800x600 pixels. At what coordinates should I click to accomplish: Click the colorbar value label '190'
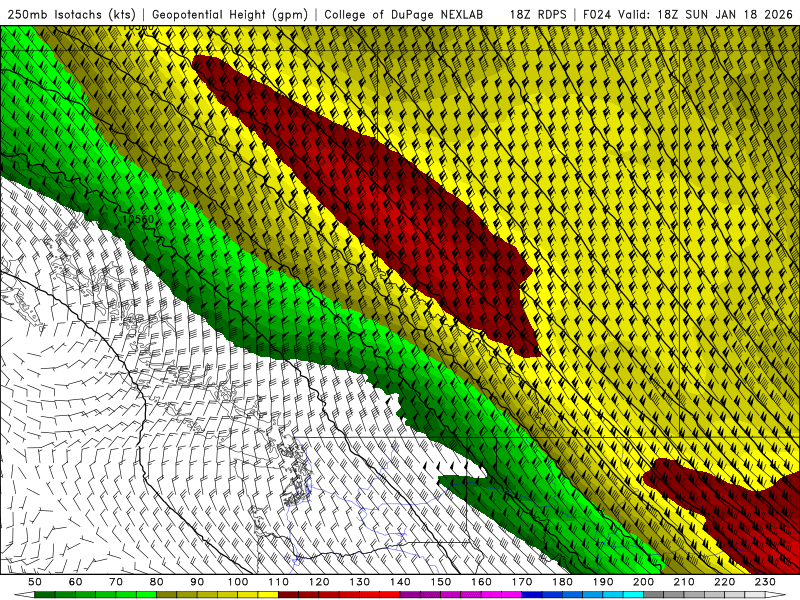click(x=603, y=582)
